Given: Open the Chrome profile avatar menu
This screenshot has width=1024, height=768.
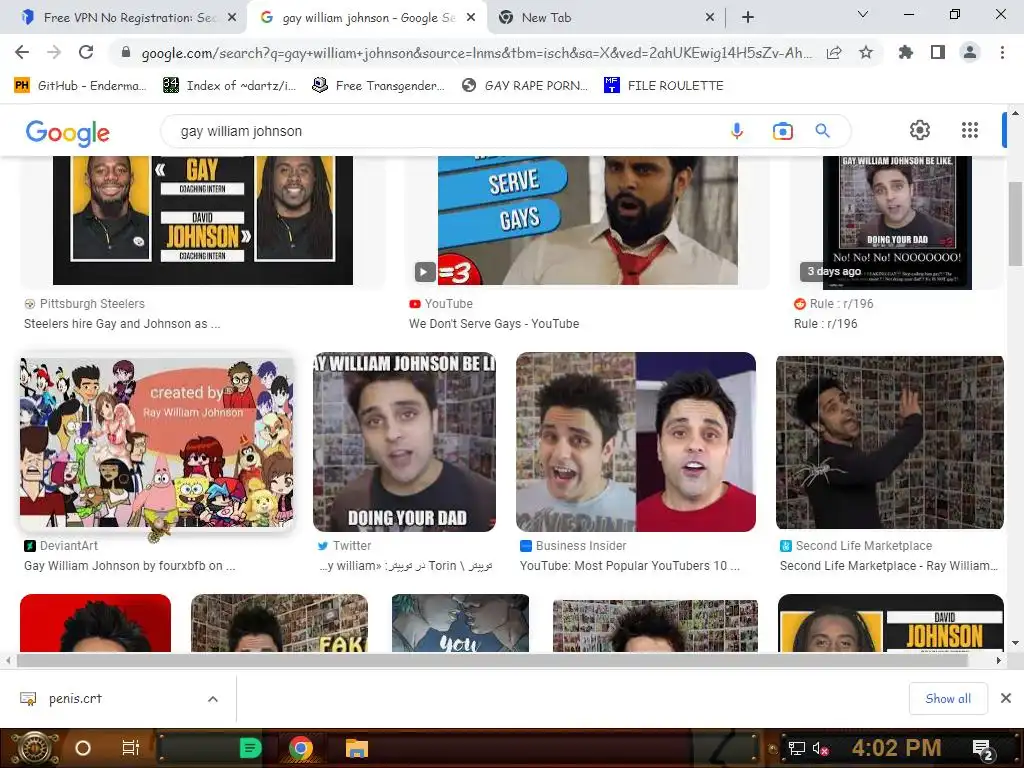Looking at the screenshot, I should tap(970, 52).
